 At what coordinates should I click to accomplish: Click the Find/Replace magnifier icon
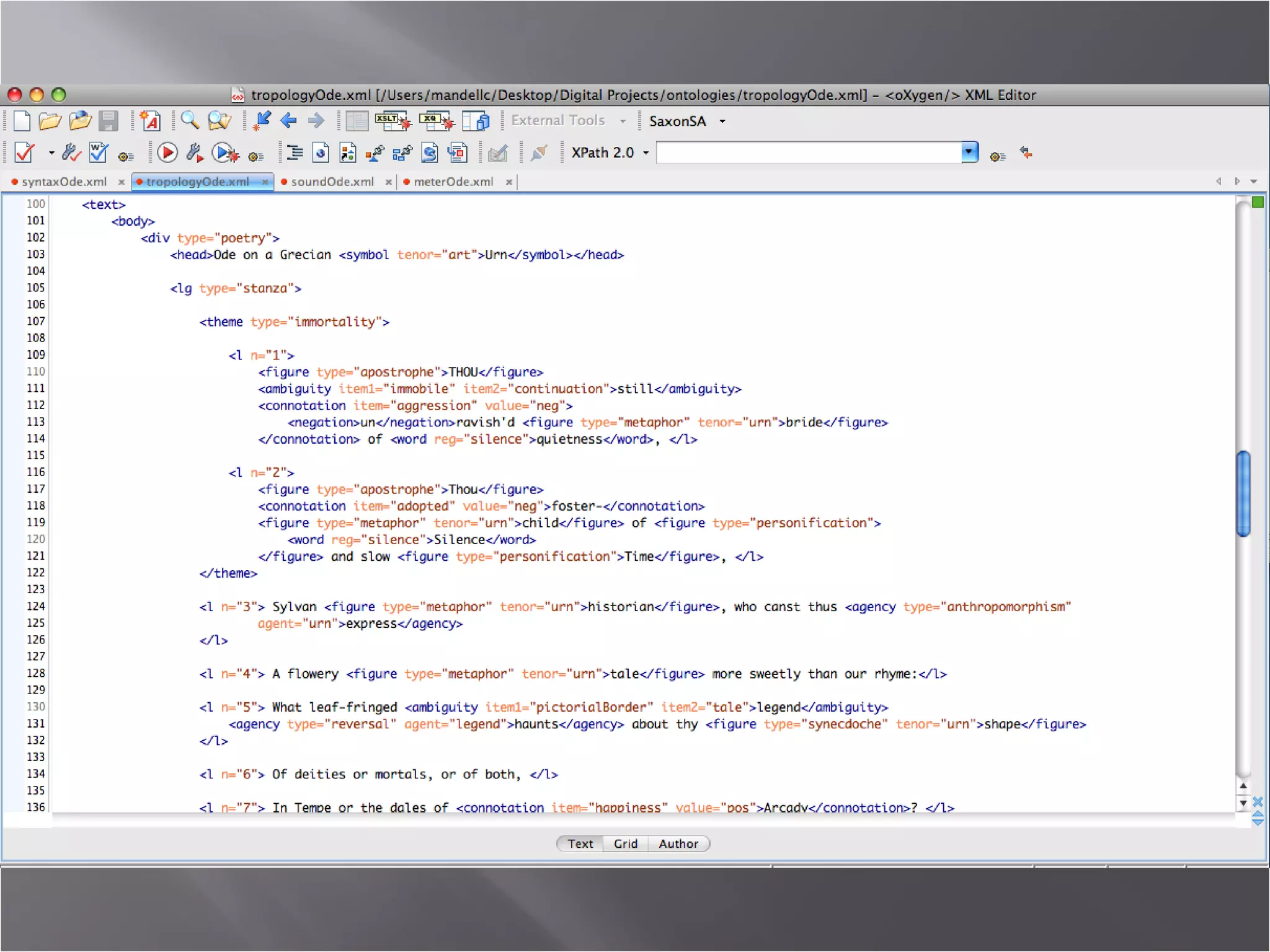tap(190, 121)
